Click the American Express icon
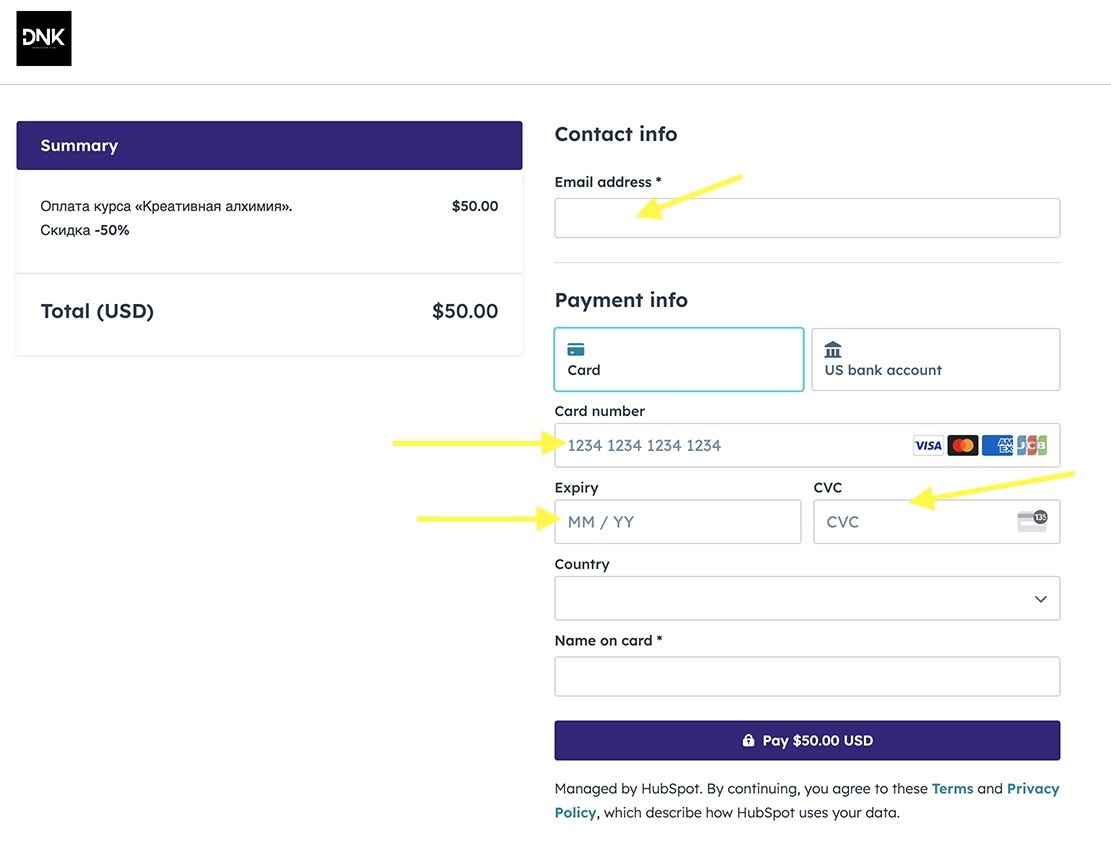Viewport: 1111px width, 866px height. click(998, 445)
